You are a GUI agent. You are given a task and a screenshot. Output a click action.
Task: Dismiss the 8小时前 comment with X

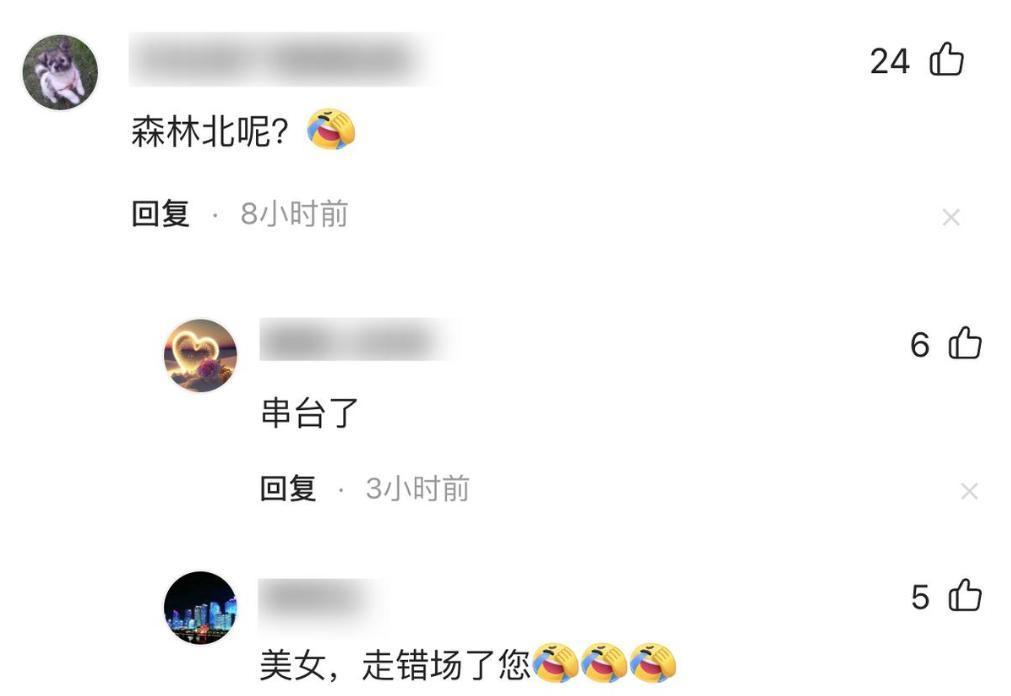point(951,217)
